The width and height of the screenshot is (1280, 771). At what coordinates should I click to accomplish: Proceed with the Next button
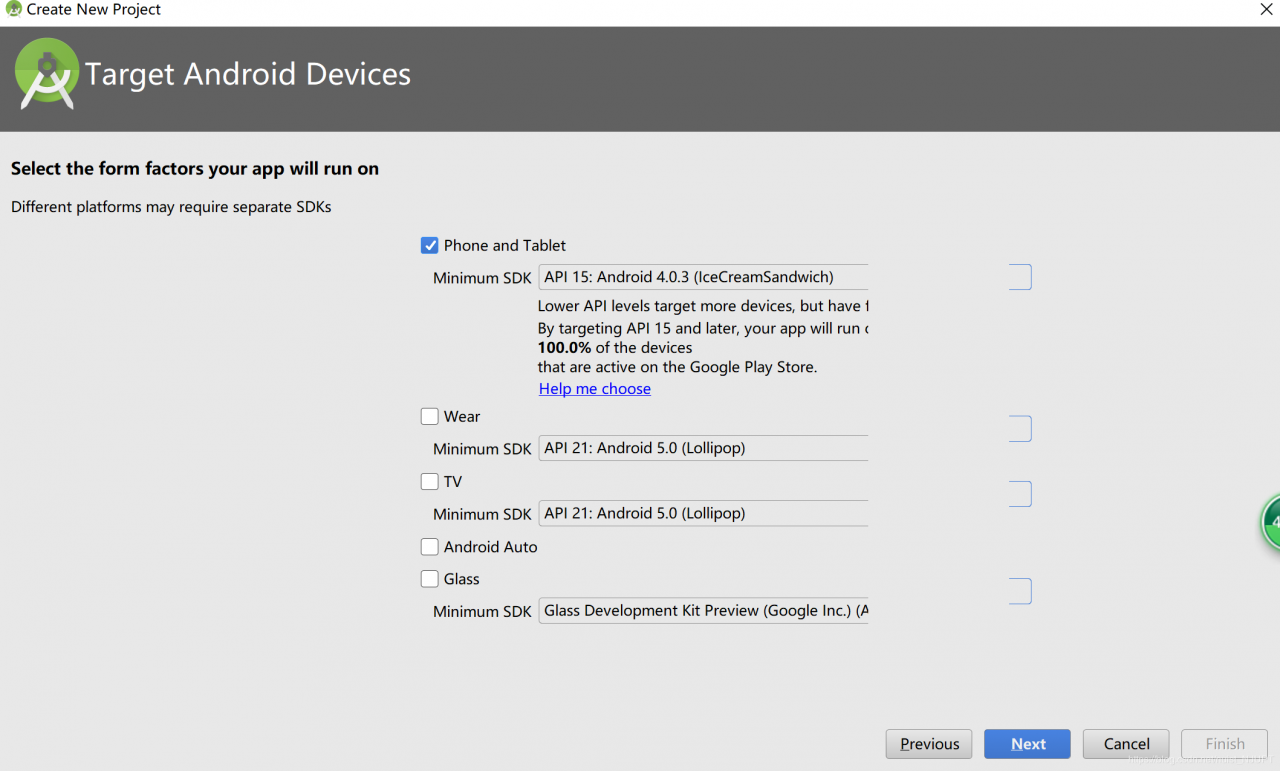tap(1027, 743)
